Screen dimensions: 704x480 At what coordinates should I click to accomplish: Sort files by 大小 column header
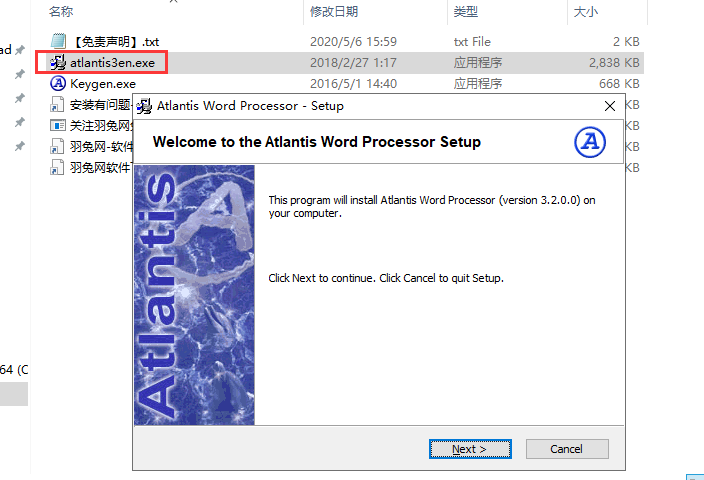pyautogui.click(x=586, y=12)
